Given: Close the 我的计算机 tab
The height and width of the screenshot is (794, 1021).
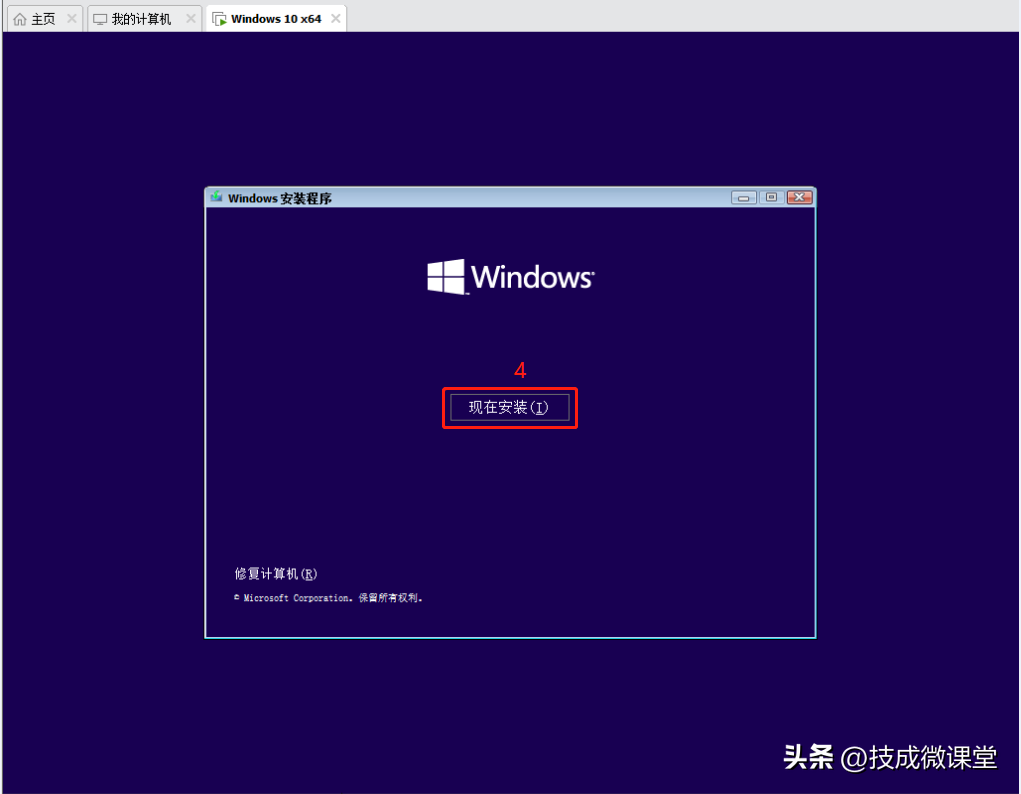Looking at the screenshot, I should point(190,19).
